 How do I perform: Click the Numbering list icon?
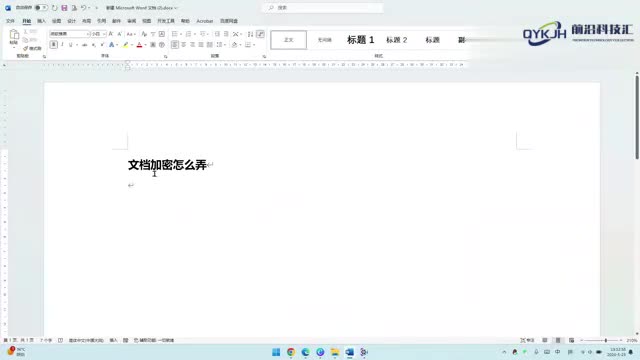(x=188, y=34)
